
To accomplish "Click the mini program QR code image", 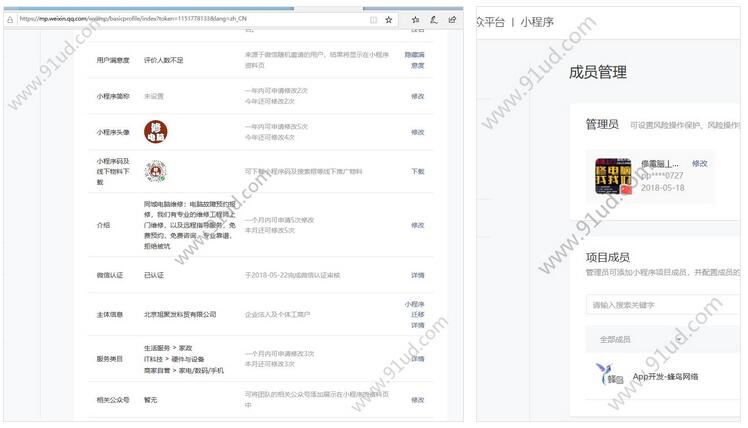I will (156, 171).
